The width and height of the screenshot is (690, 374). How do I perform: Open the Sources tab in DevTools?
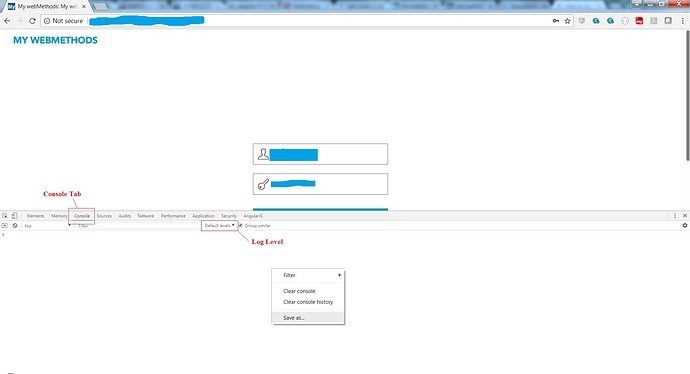click(104, 216)
